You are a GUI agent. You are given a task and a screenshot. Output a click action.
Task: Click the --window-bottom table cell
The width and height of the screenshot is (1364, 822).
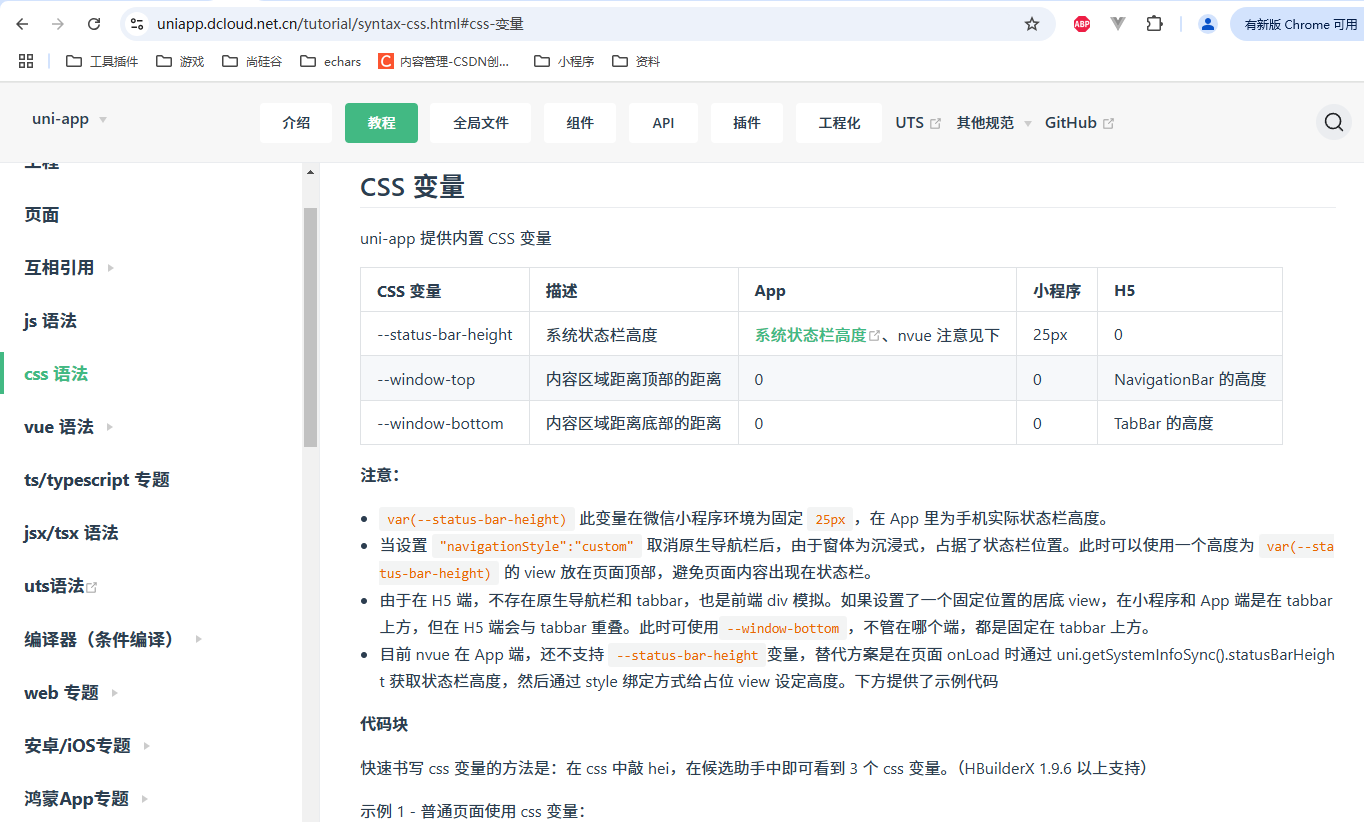pos(445,423)
